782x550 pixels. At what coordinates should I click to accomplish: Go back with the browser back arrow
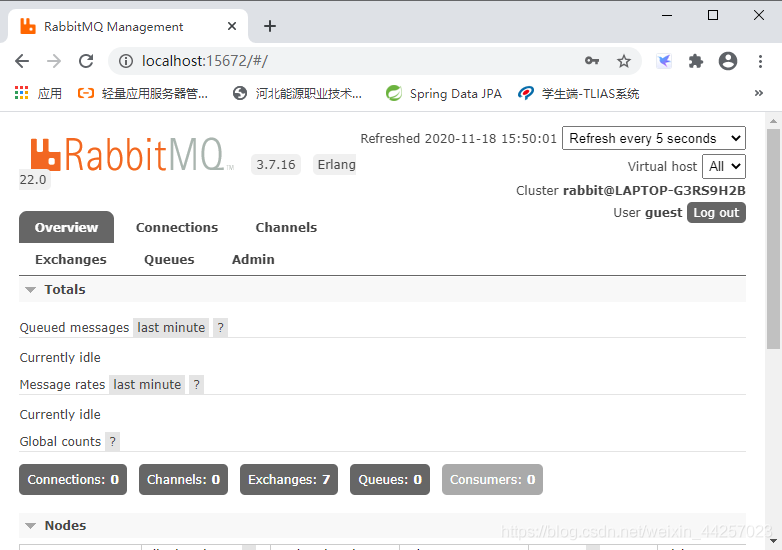(x=22, y=61)
